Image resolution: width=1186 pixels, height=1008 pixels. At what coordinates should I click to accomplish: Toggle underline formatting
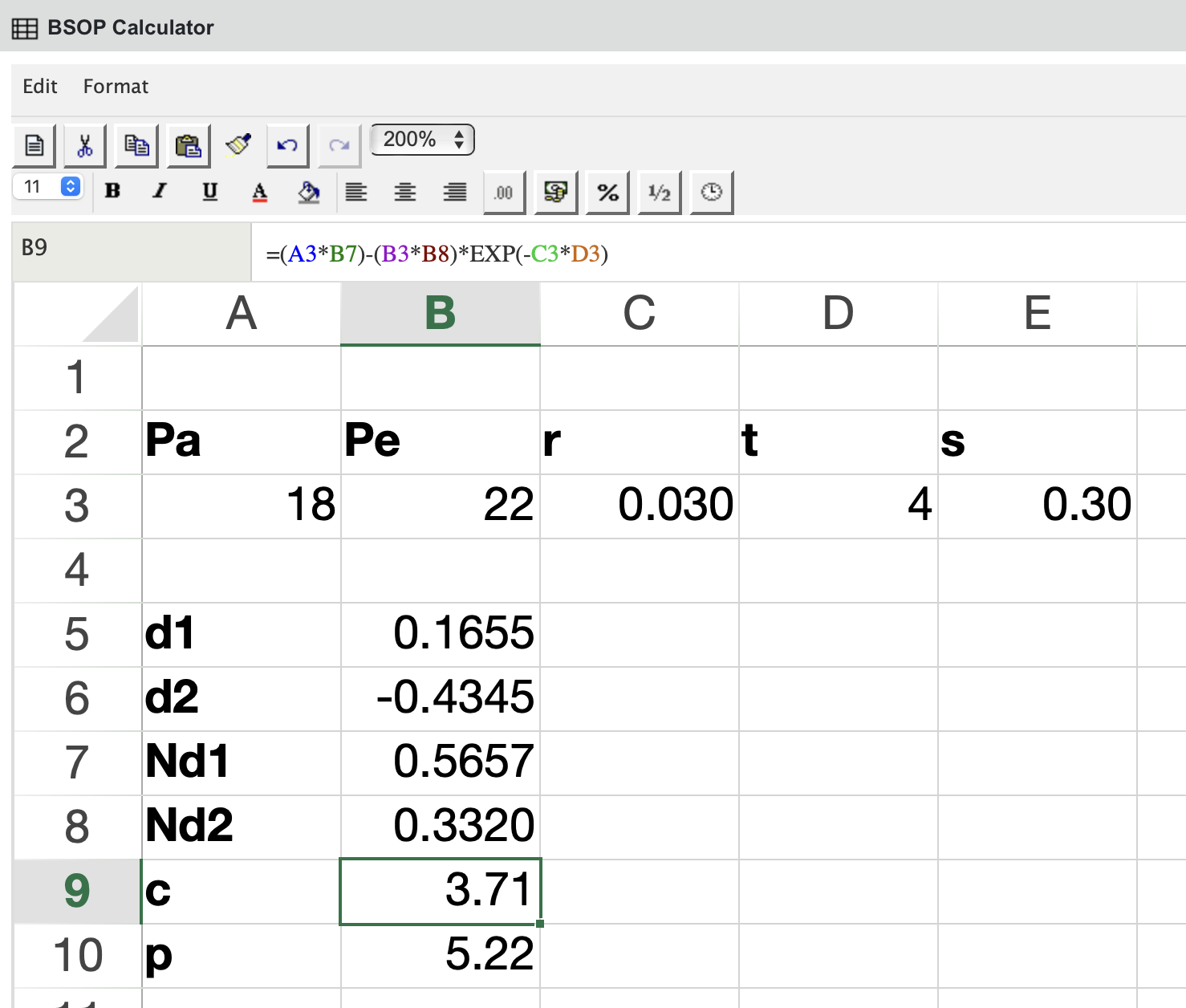(x=209, y=191)
